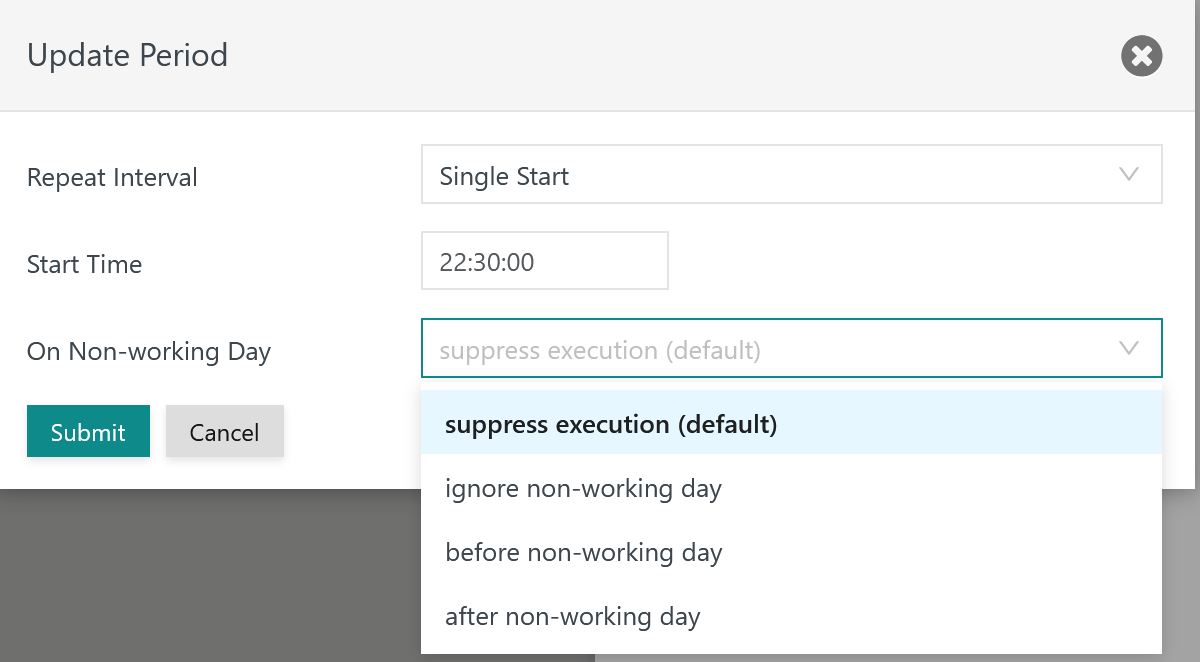The width and height of the screenshot is (1200, 662).
Task: Click the empty gray header bar area
Action: pyautogui.click(x=670, y=55)
